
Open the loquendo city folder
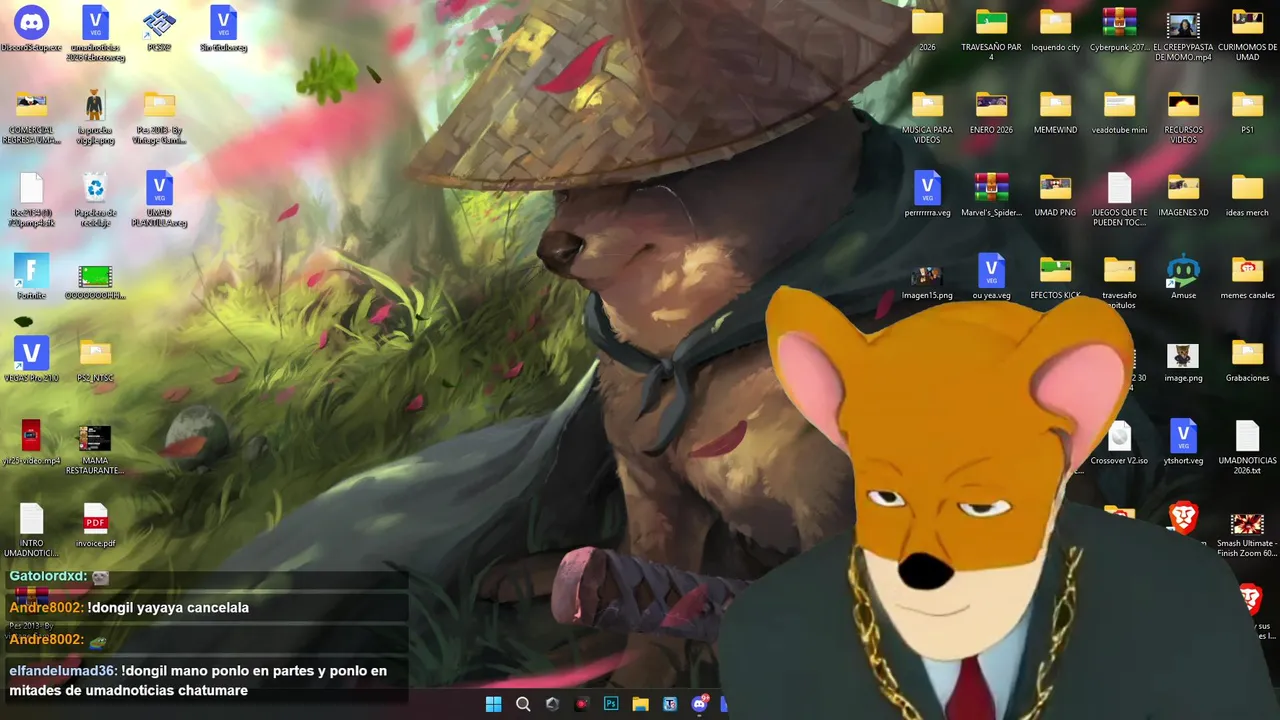point(1055,22)
